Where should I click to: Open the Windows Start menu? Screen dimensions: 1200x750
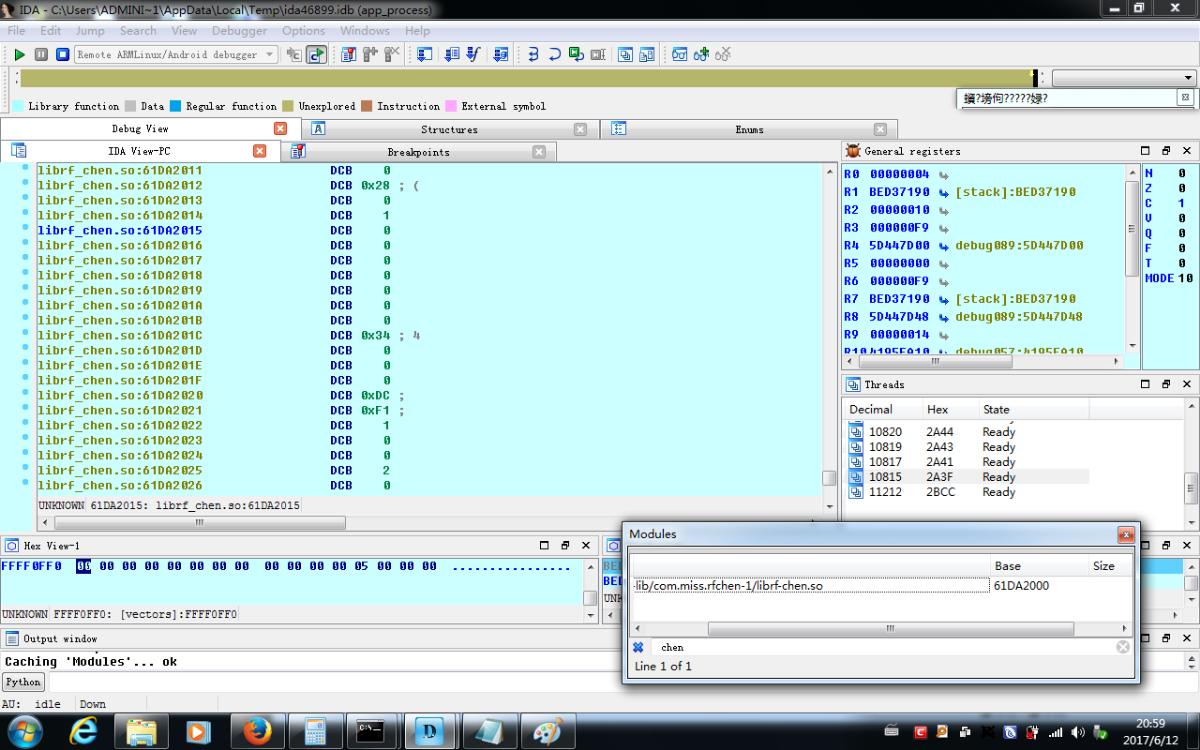(23, 732)
